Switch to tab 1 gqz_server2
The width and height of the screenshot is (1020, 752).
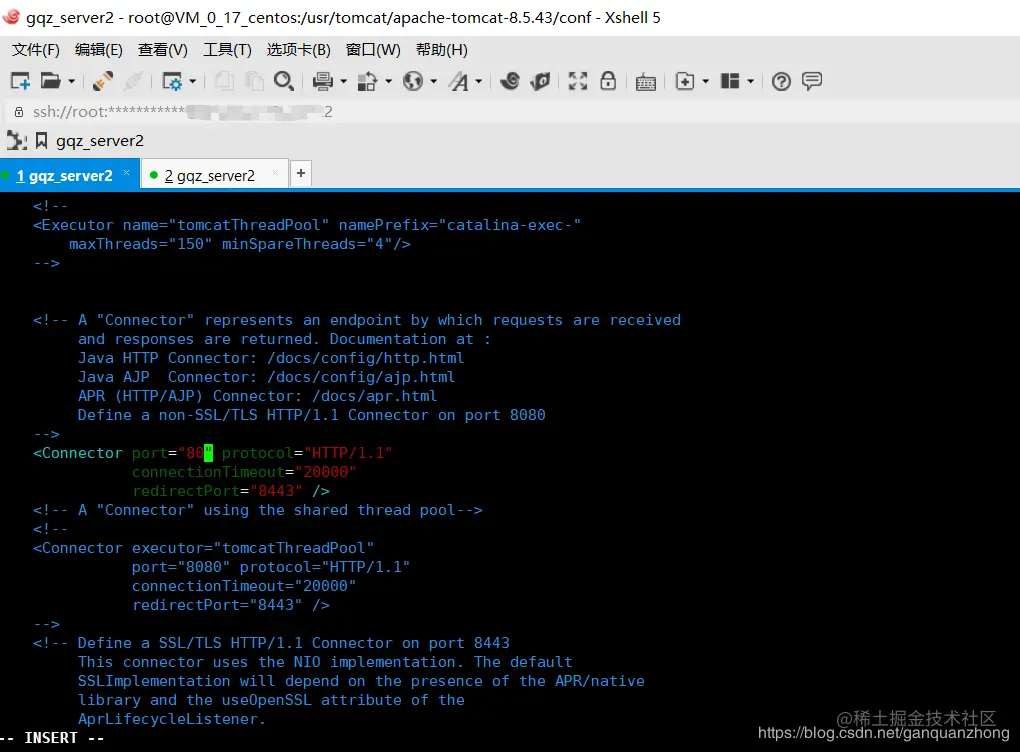[x=64, y=176]
